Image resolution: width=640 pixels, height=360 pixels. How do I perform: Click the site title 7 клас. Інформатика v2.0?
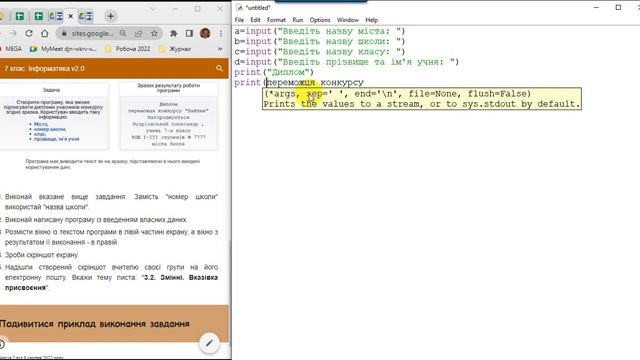(x=44, y=69)
